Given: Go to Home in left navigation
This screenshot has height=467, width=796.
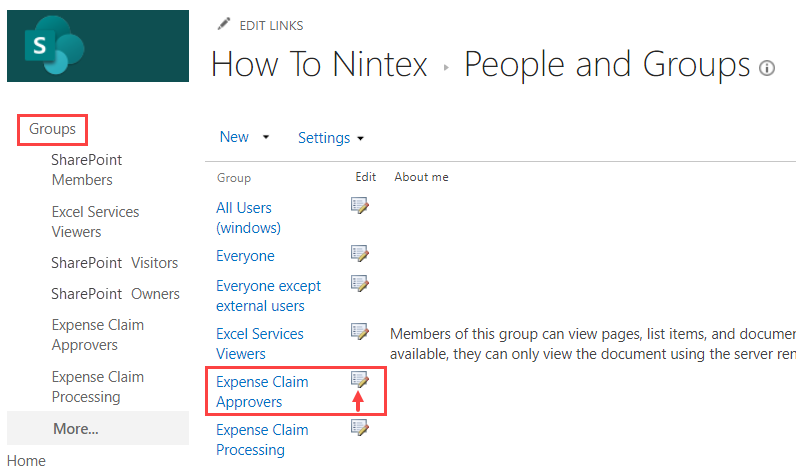Looking at the screenshot, I should [26, 460].
